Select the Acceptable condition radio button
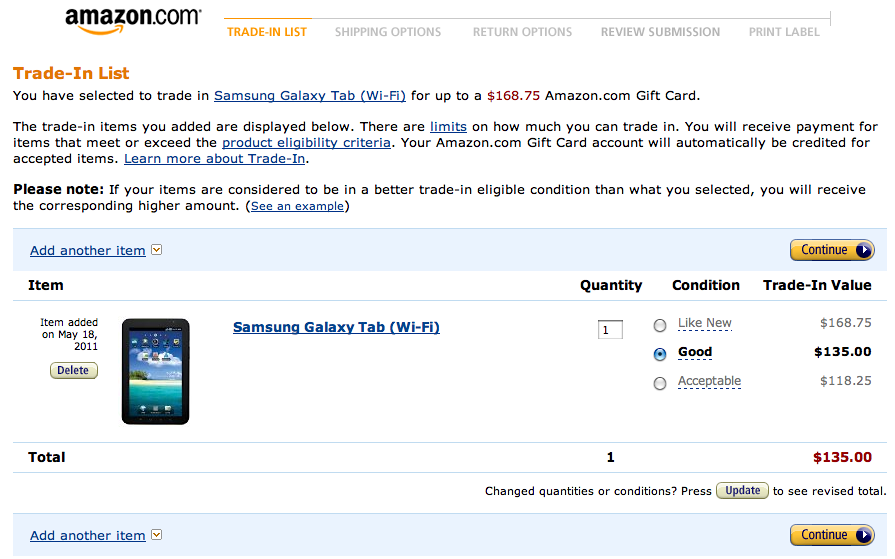The image size is (895, 559). point(659,383)
